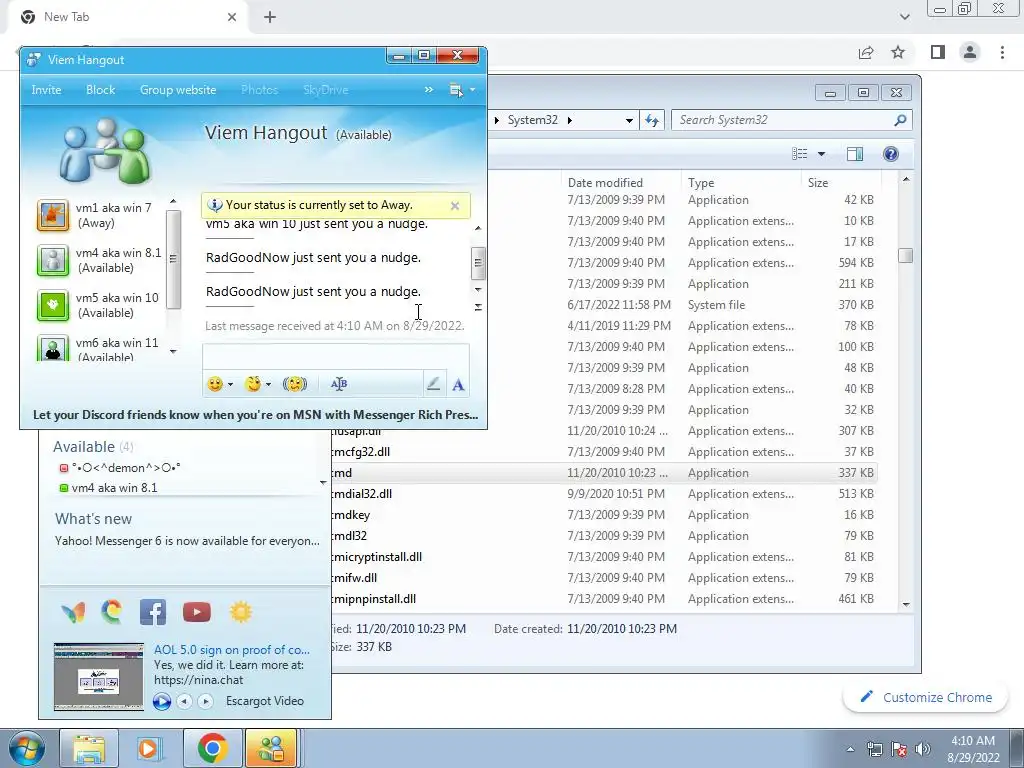This screenshot has width=1024, height=768.
Task: Click the sun weather icon in Messenger
Action: click(240, 612)
